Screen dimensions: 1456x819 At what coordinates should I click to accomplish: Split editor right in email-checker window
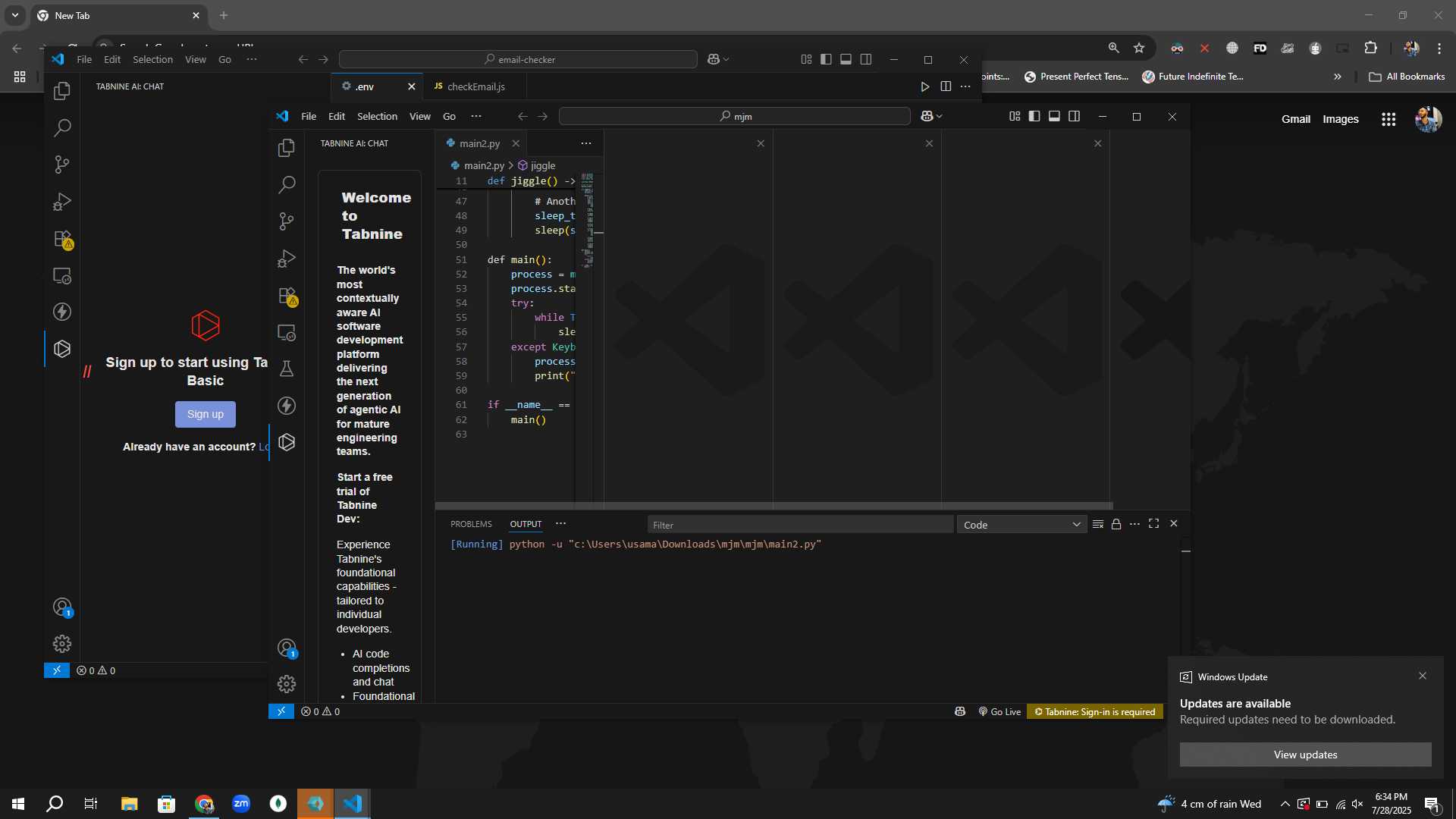click(x=946, y=86)
